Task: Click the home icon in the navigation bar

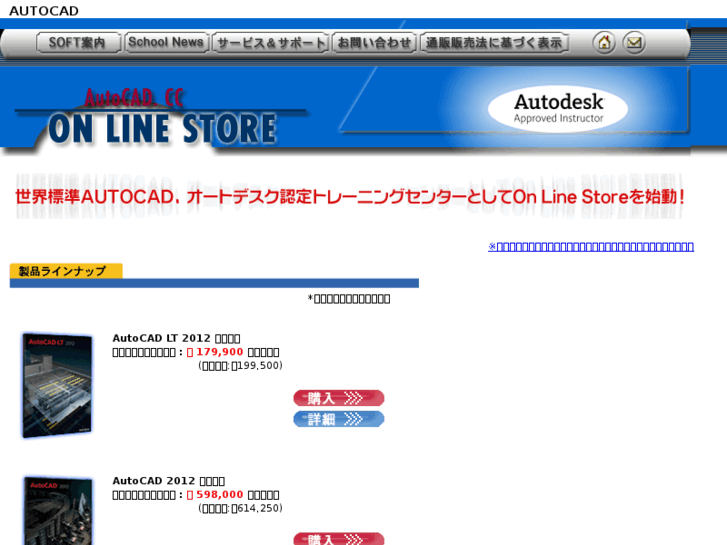Action: click(604, 43)
